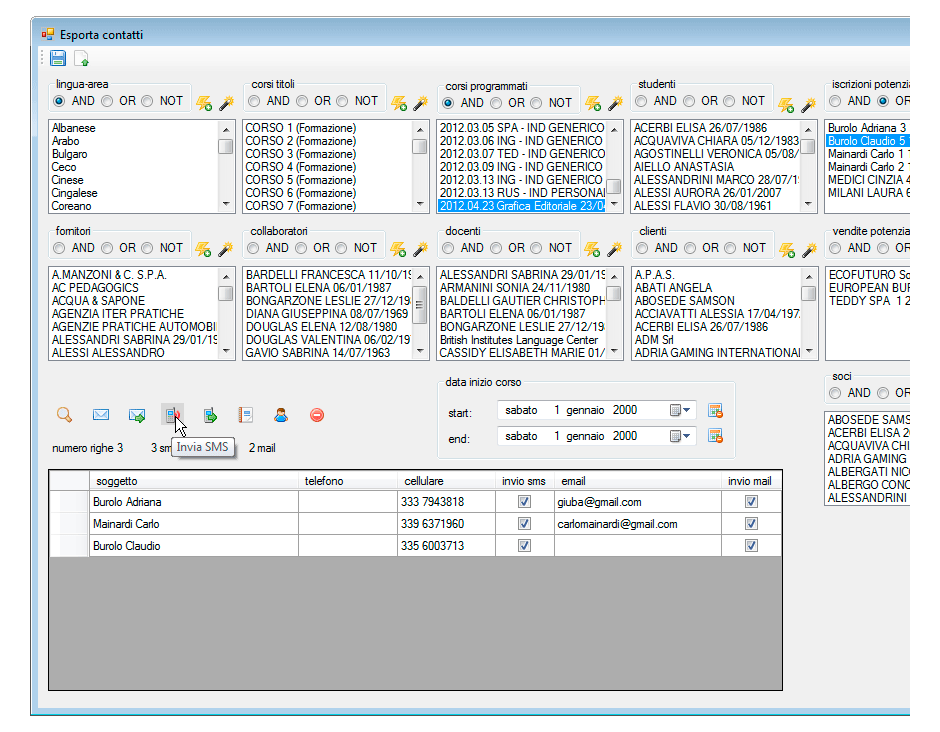The image size is (940, 732).
Task: Click the Invia SMS phone icon
Action: point(173,415)
